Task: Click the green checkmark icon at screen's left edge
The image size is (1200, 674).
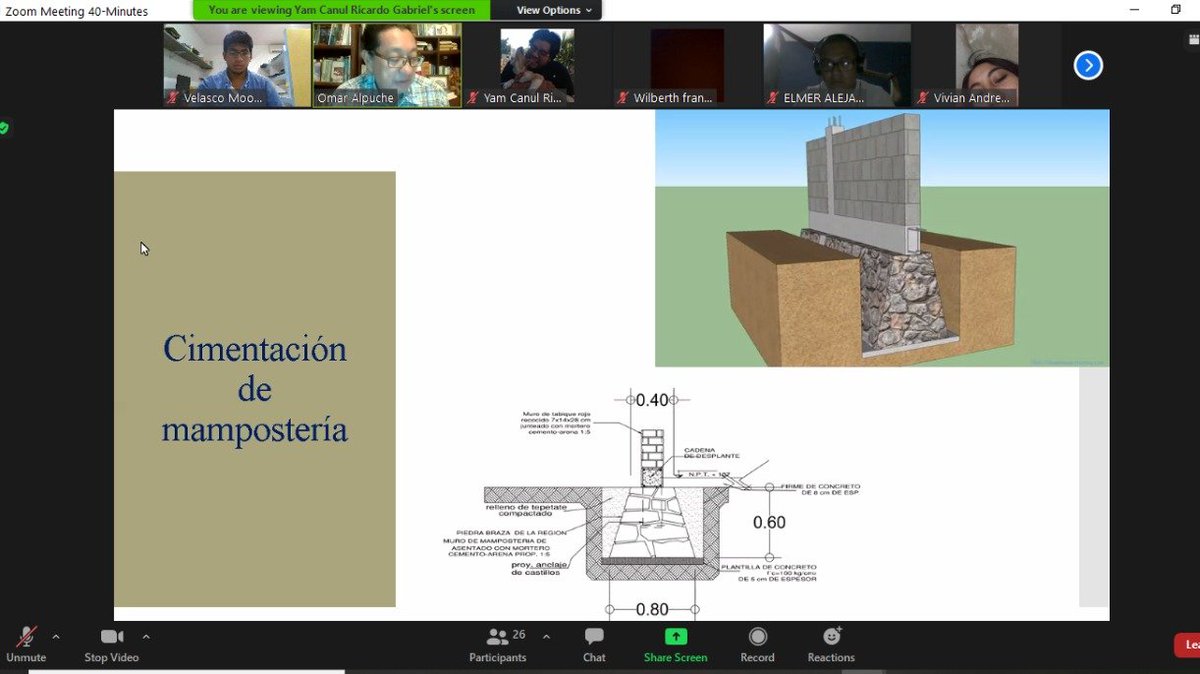Action: click(6, 128)
